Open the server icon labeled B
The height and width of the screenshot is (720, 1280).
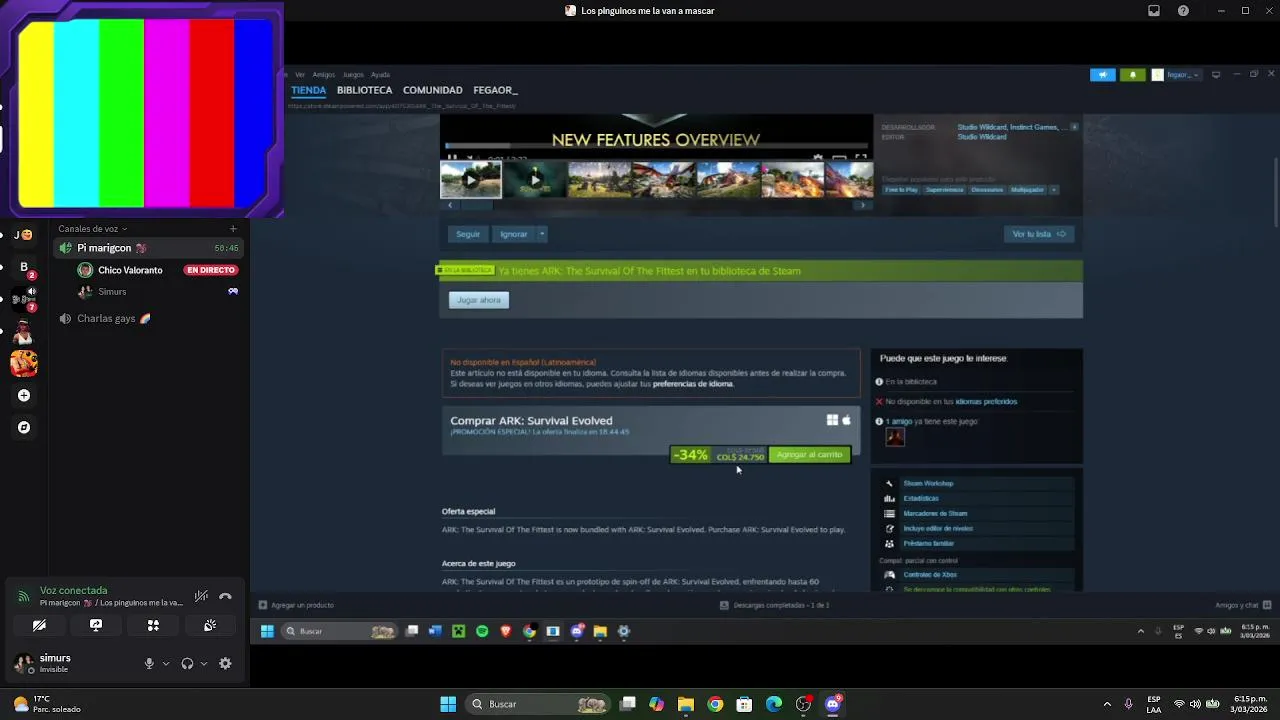pos(24,267)
